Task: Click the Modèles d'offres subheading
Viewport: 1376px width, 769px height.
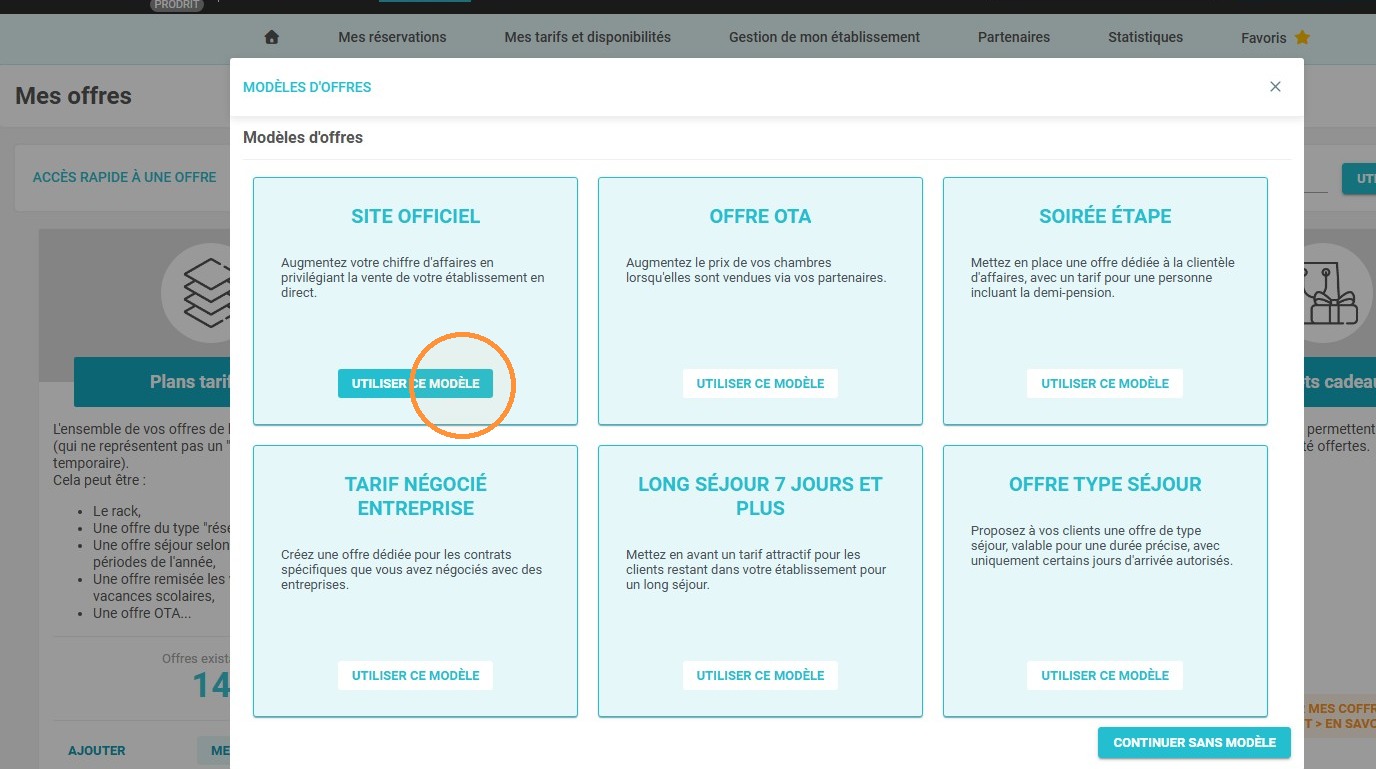Action: (x=303, y=138)
